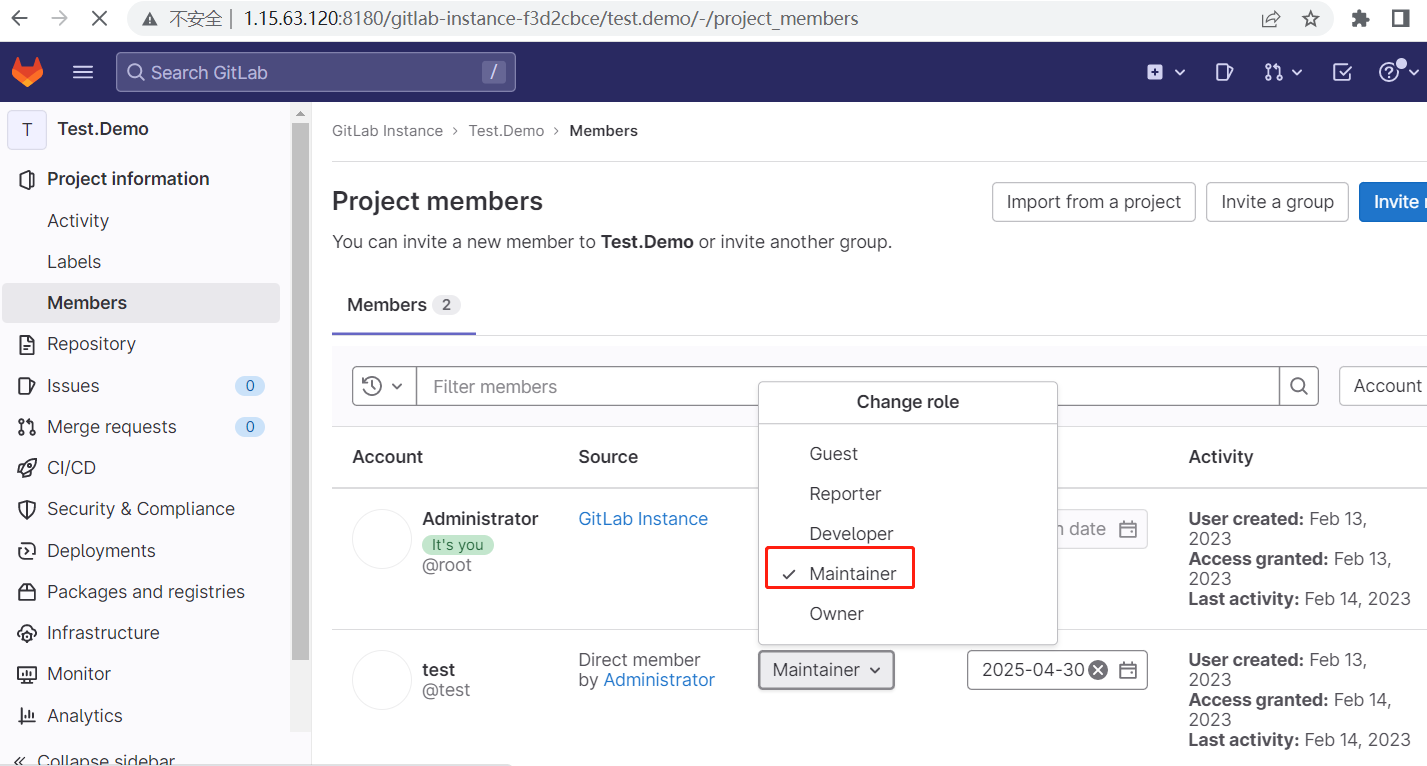Image resolution: width=1427 pixels, height=766 pixels.
Task: Click the share page icon in address bar
Action: (1271, 18)
